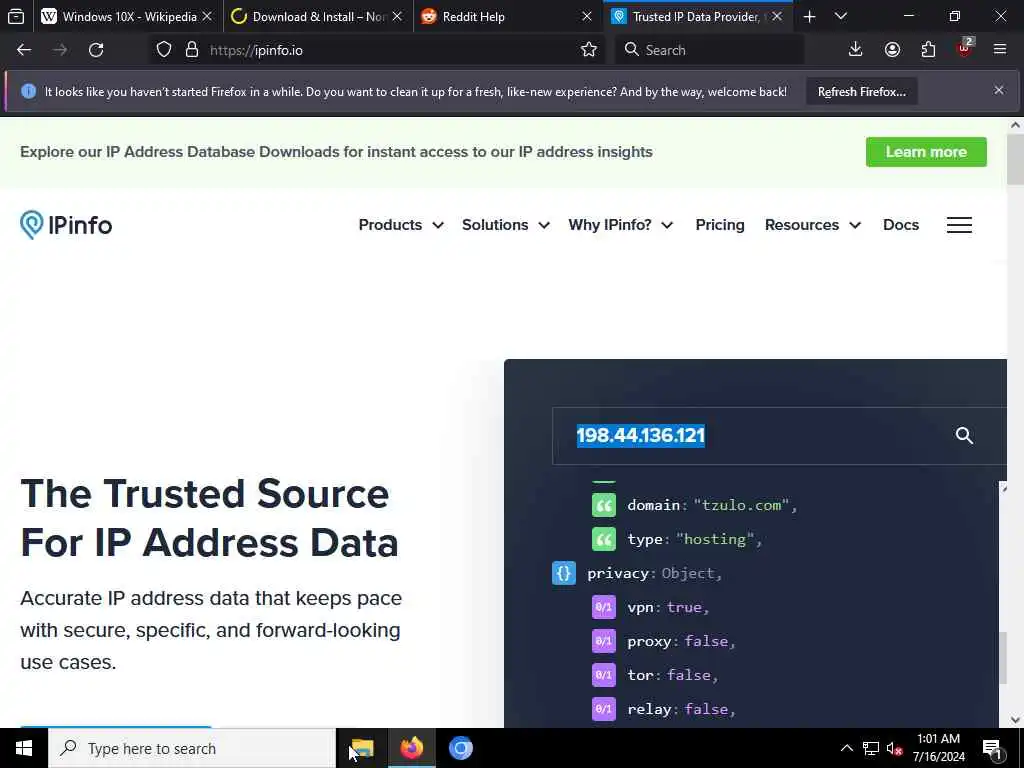This screenshot has height=768, width=1024.
Task: Click the taskbar Type here to search box
Action: coord(192,748)
